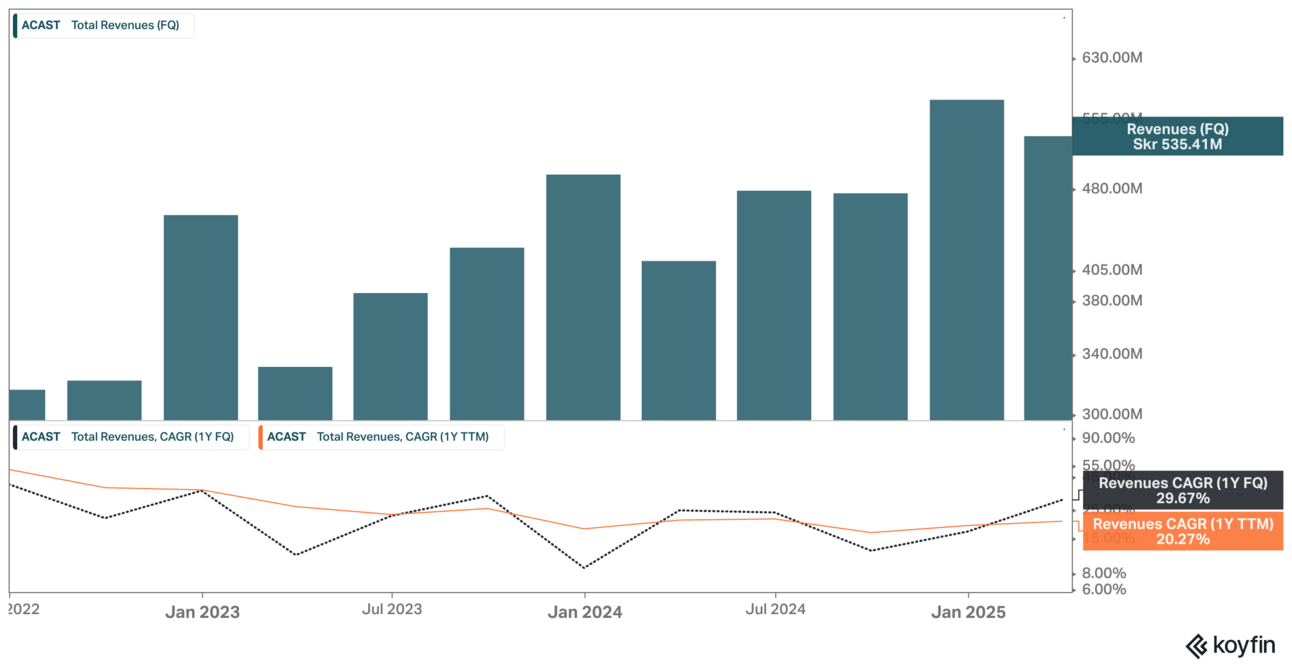Screen dimensions: 1292x668
Task: Click the revenue bar above the Jan 2024 label
Action: pyautogui.click(x=583, y=297)
